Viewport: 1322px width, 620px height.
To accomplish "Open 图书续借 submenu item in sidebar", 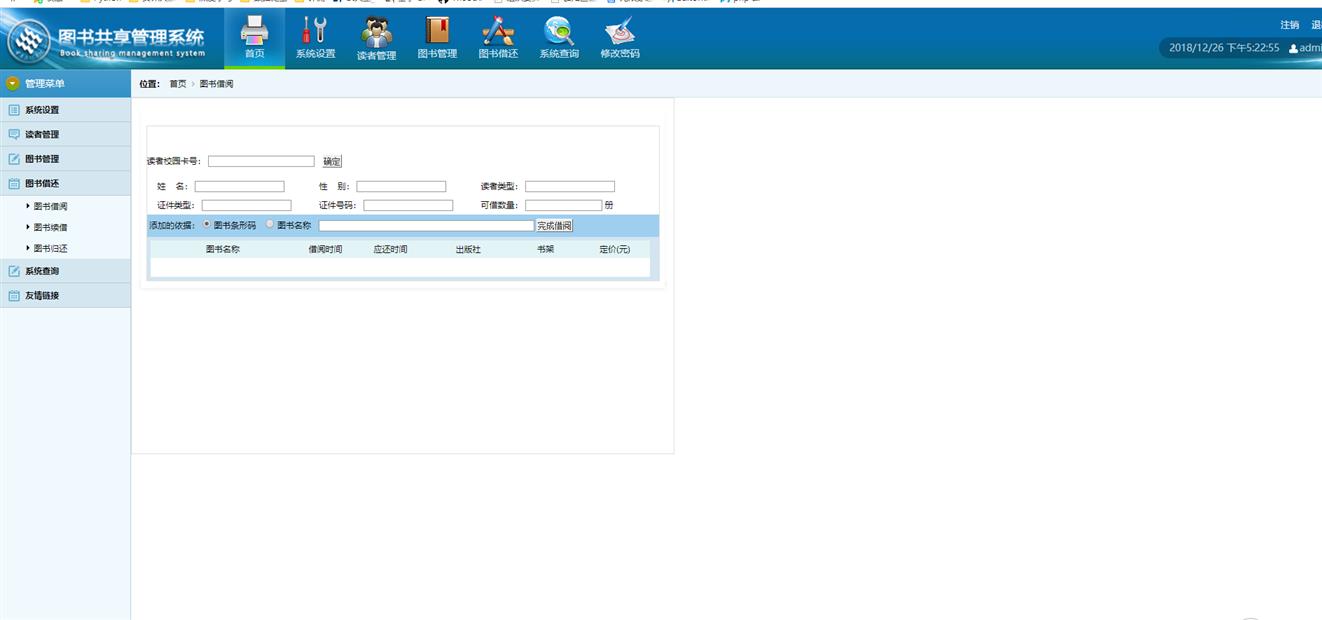I will 50,228.
